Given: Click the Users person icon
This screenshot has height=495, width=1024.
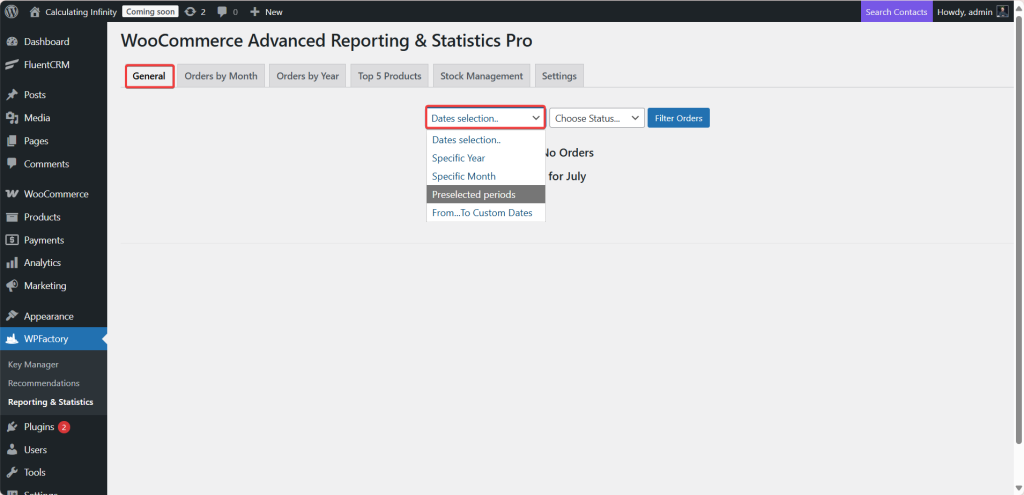Looking at the screenshot, I should [12, 450].
